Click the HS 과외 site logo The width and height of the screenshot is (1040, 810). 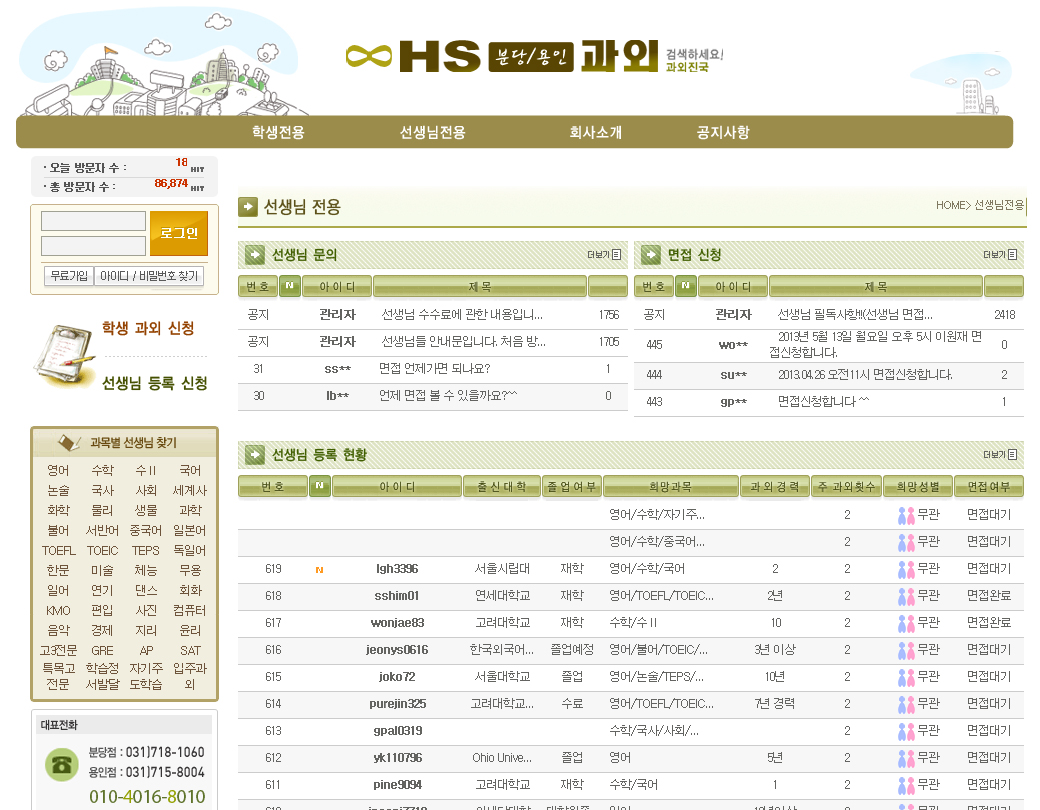533,55
